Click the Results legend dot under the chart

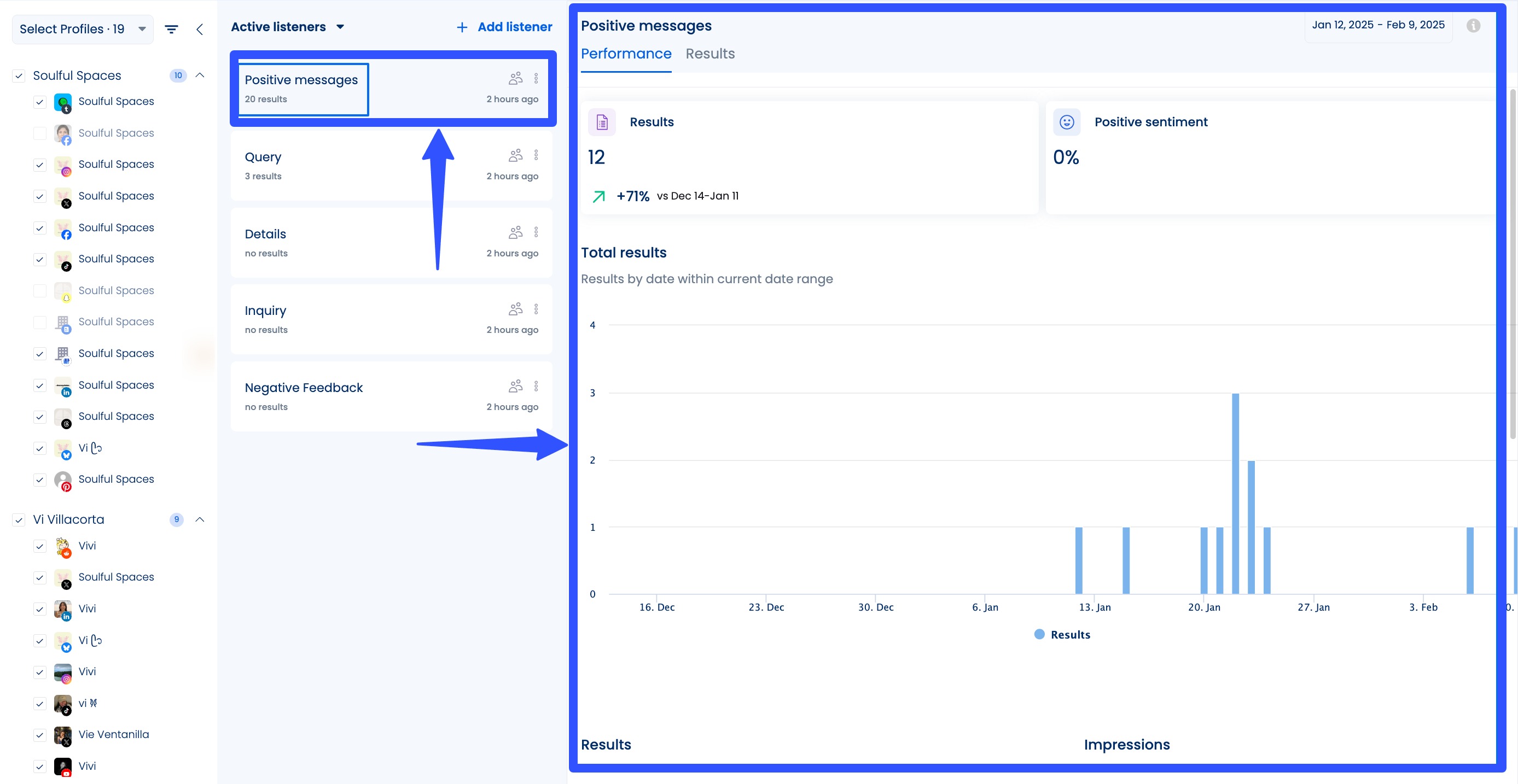pos(1039,634)
